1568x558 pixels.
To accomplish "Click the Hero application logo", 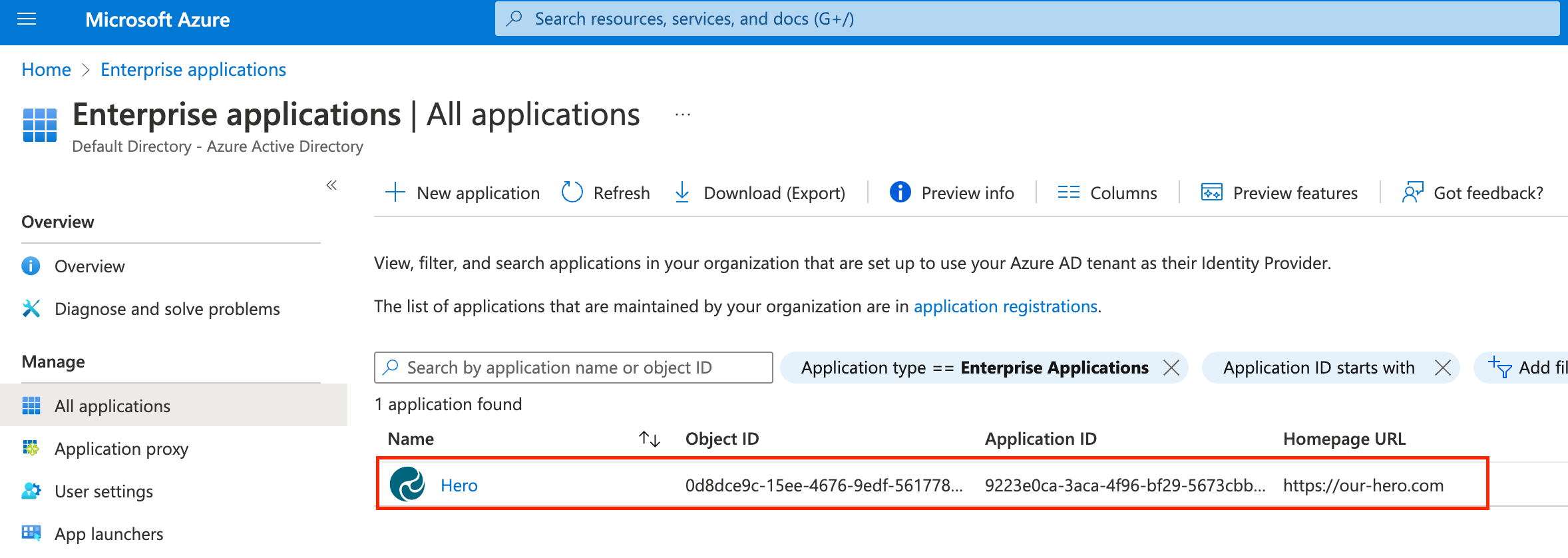I will (x=407, y=484).
